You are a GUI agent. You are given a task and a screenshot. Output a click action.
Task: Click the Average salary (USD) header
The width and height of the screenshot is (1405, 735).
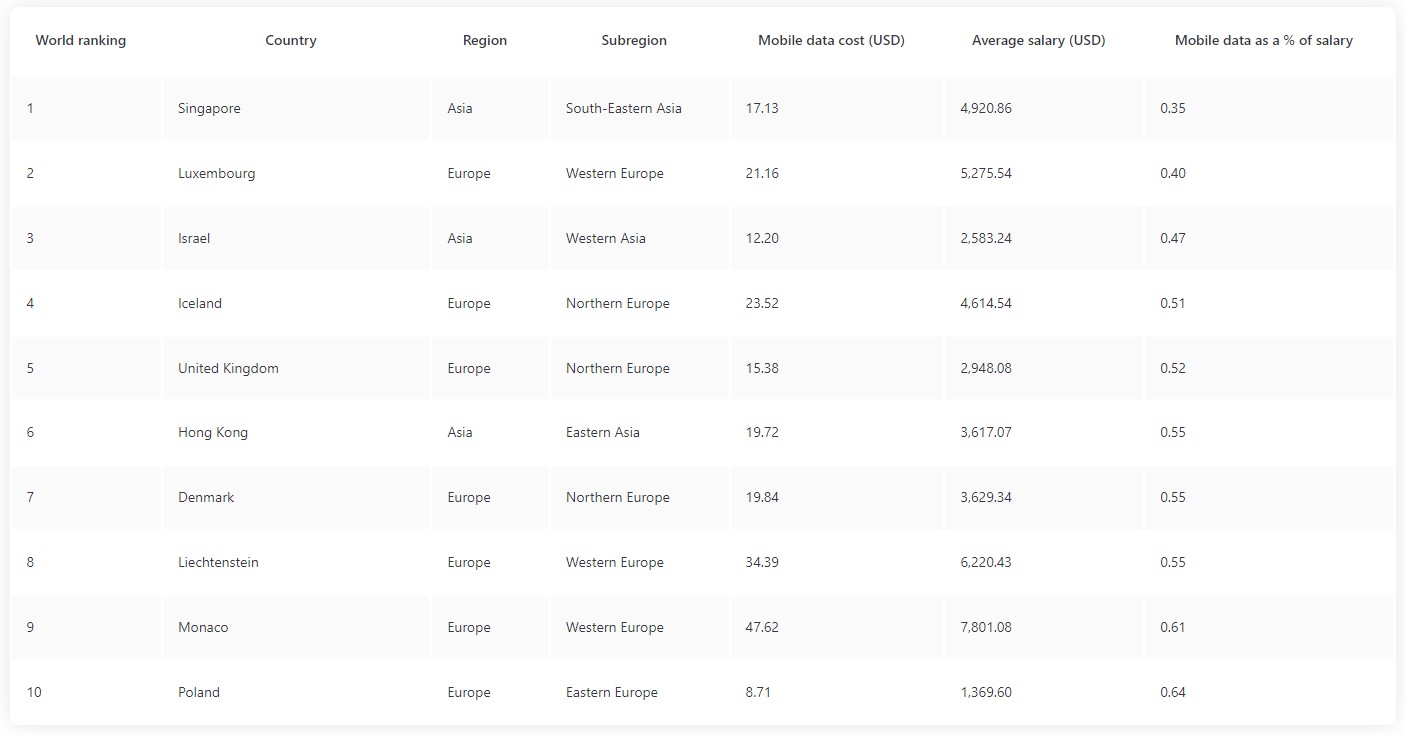pyautogui.click(x=1039, y=41)
